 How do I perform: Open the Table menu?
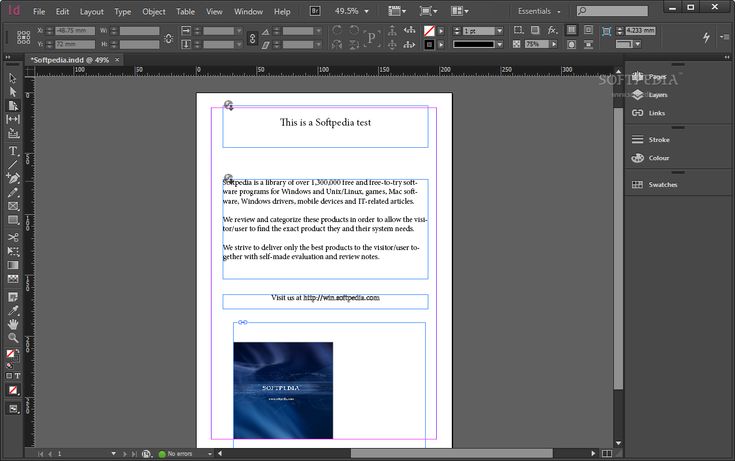tap(186, 11)
